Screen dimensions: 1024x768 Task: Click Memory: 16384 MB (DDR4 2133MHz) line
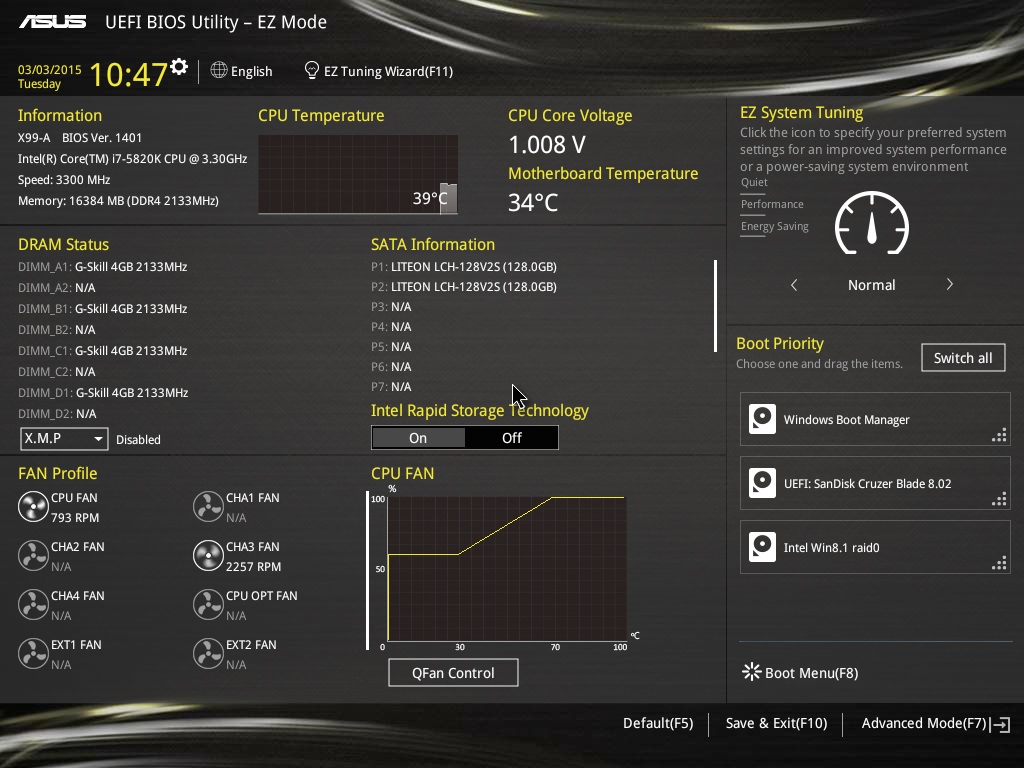coord(118,200)
